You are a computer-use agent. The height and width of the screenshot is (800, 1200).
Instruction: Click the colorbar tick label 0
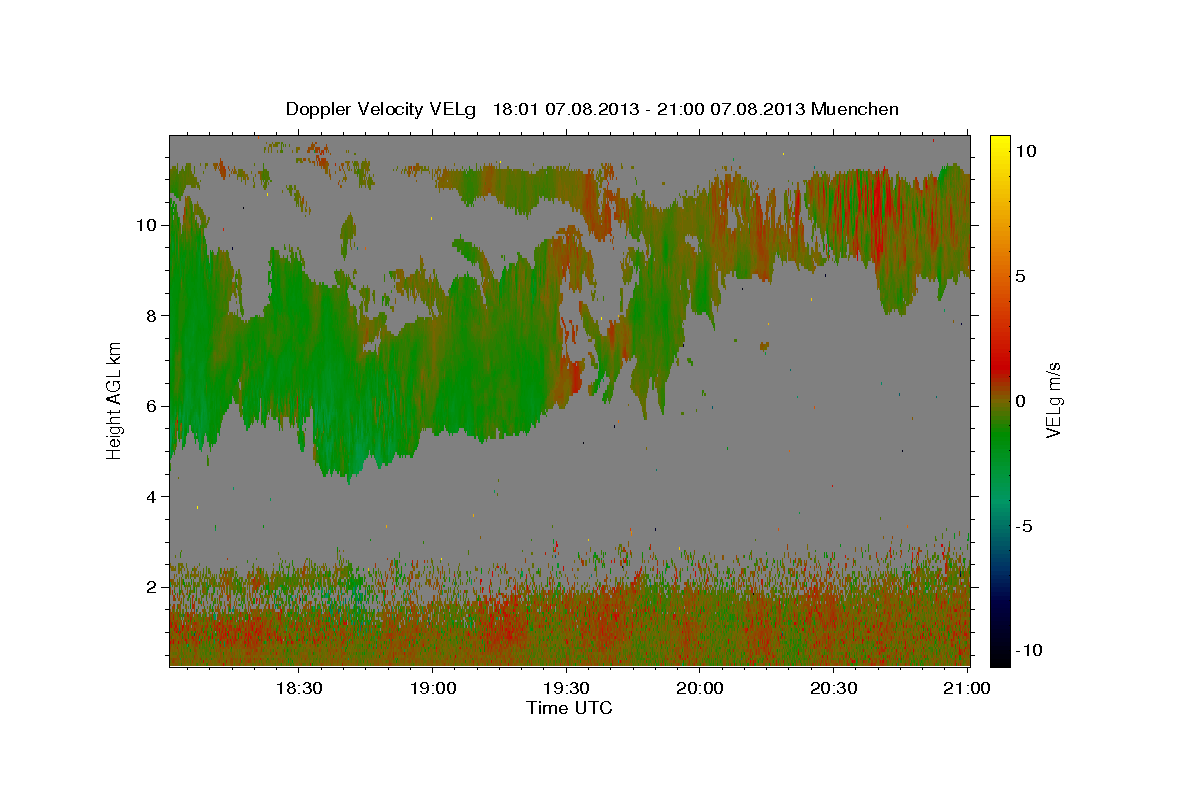[1020, 401]
